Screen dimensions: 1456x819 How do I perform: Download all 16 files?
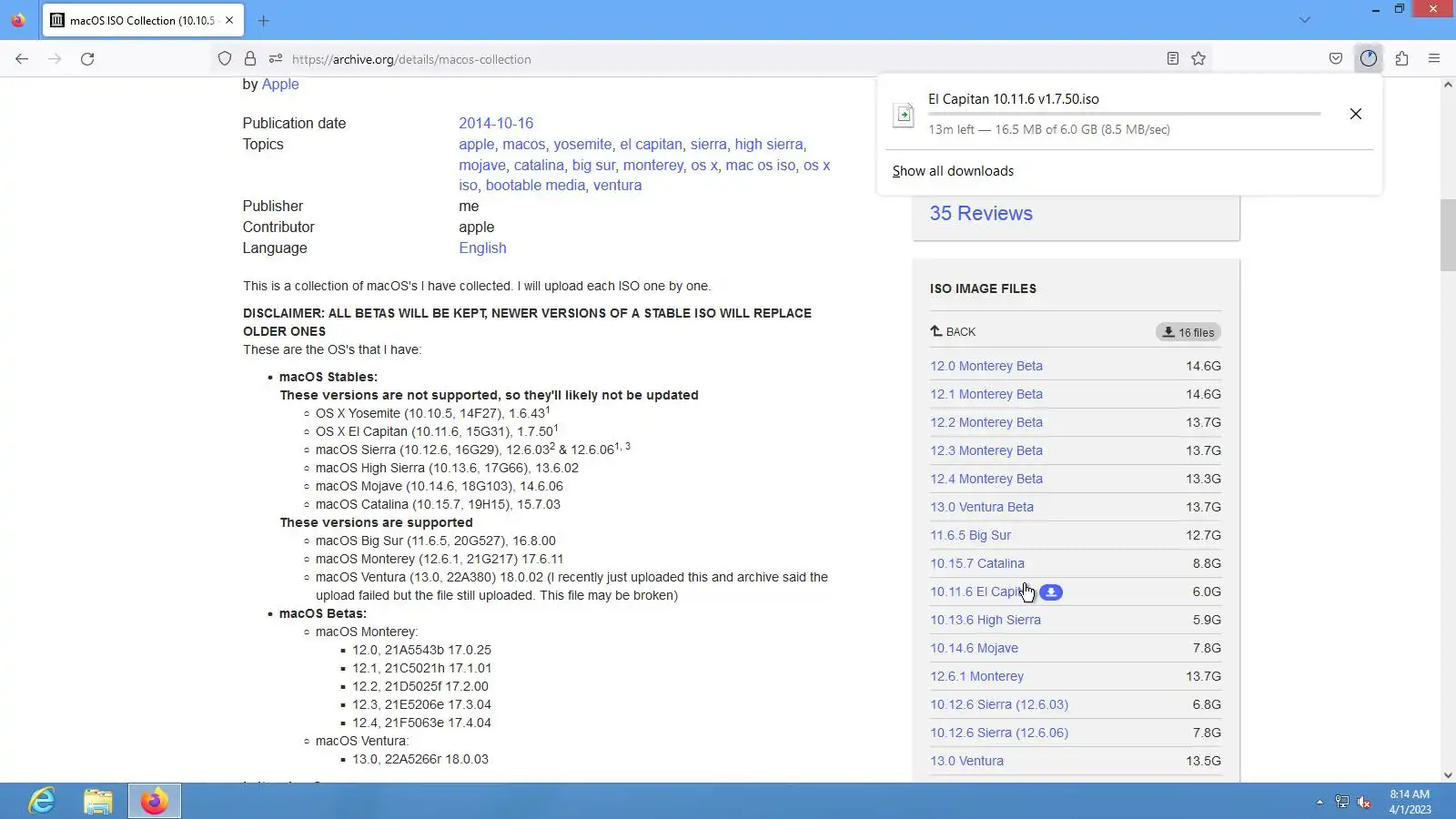coord(1188,332)
